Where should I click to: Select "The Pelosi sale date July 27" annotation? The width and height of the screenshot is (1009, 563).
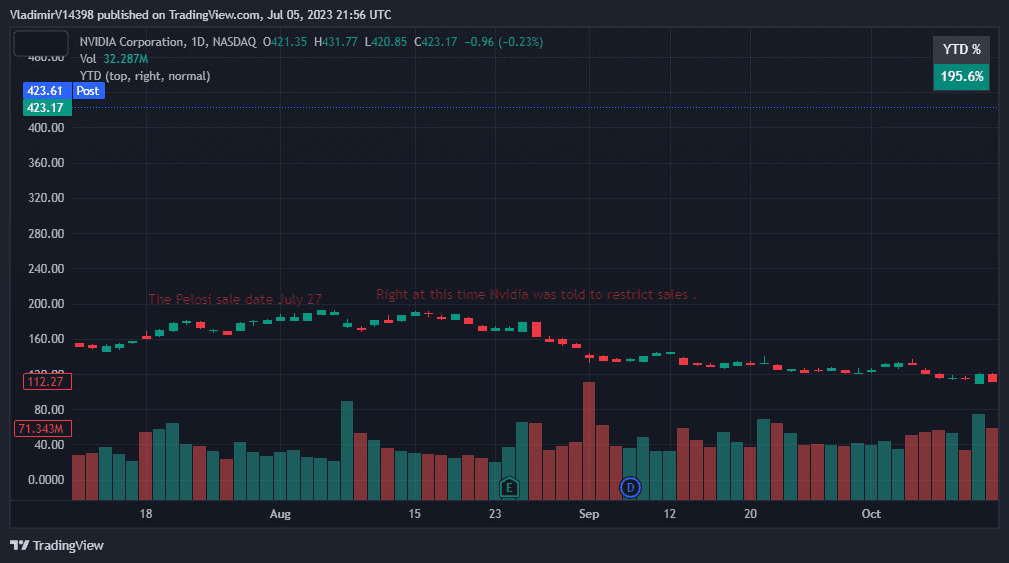point(235,299)
